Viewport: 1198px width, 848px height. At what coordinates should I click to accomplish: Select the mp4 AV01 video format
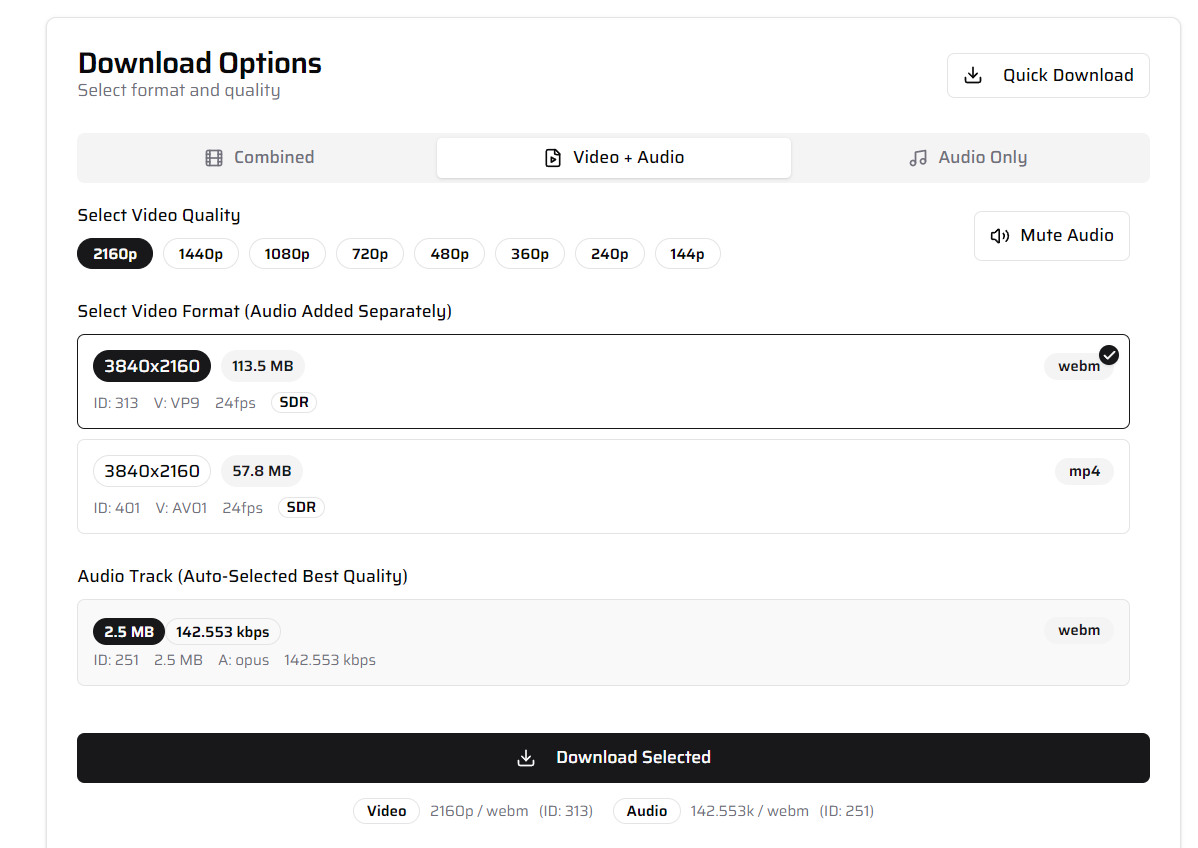point(604,486)
